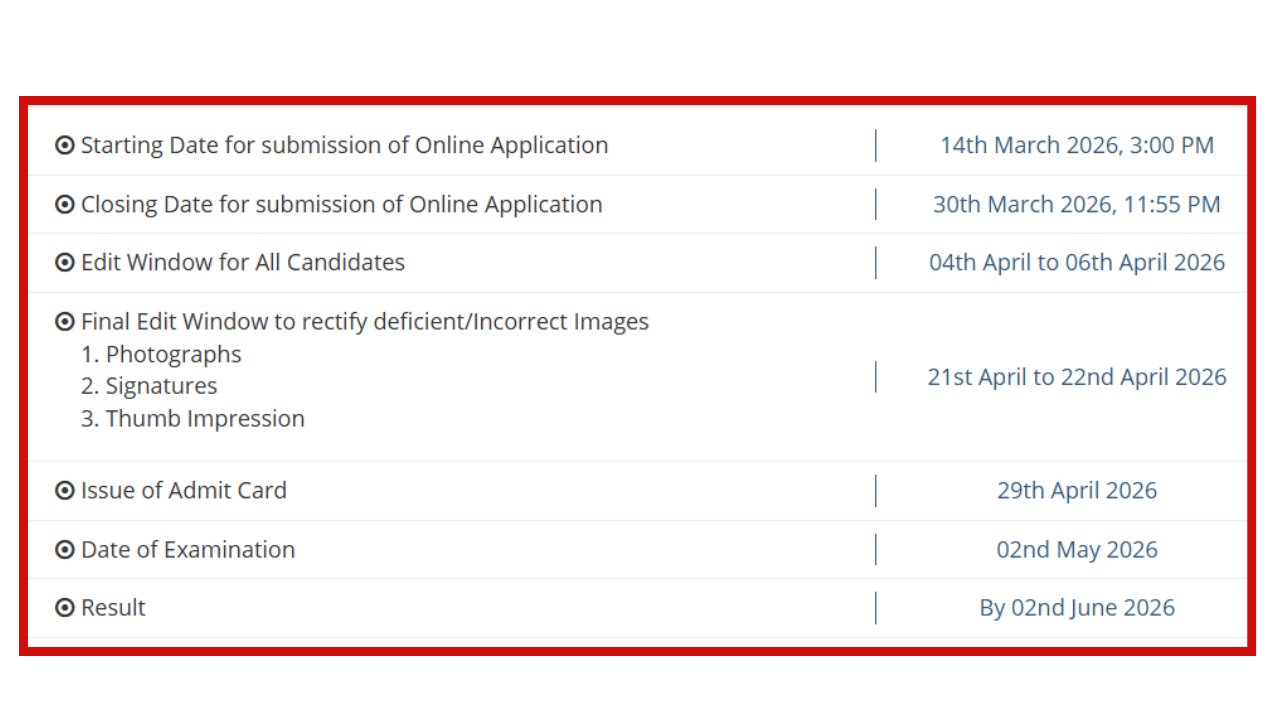Image resolution: width=1280 pixels, height=720 pixels.
Task: Click 'Starting Date for submission of Online Application' label
Action: (x=344, y=146)
